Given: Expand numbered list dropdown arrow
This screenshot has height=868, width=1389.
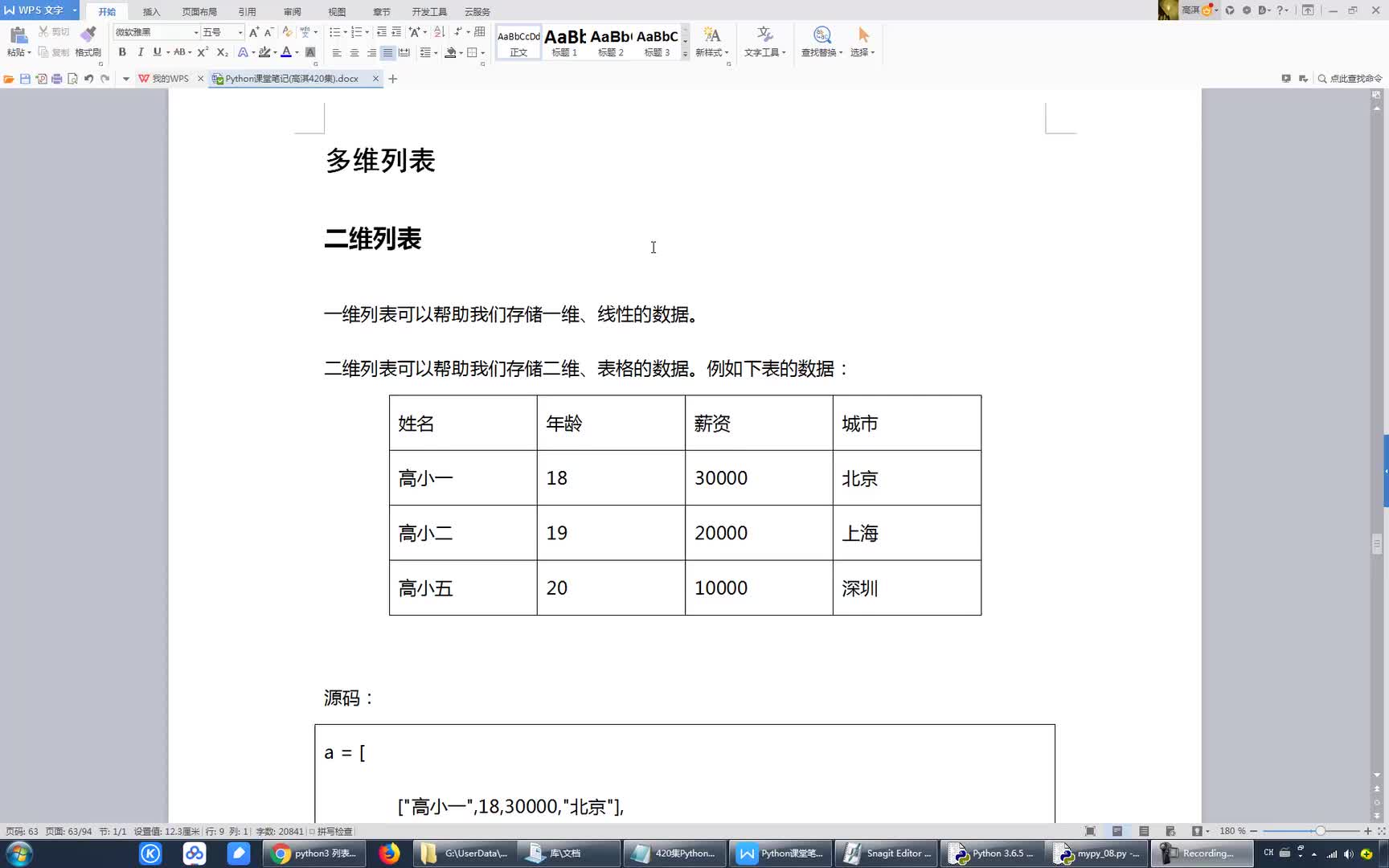Looking at the screenshot, I should click(x=367, y=32).
